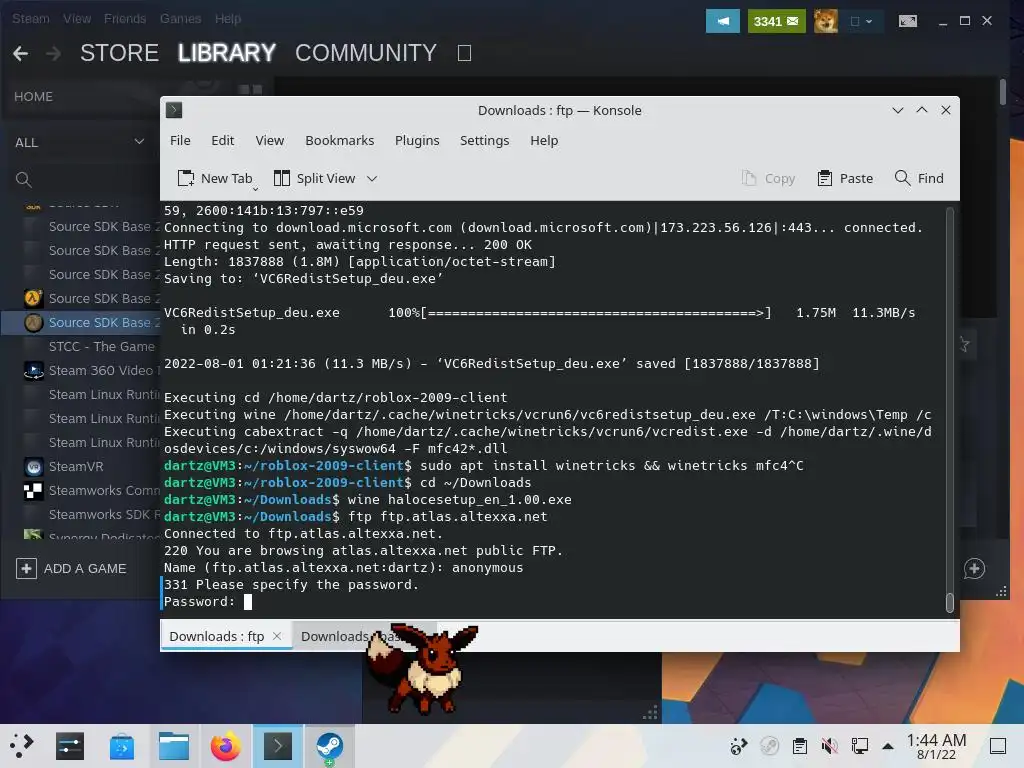
Task: Click the muted volume tray icon
Action: (829, 746)
